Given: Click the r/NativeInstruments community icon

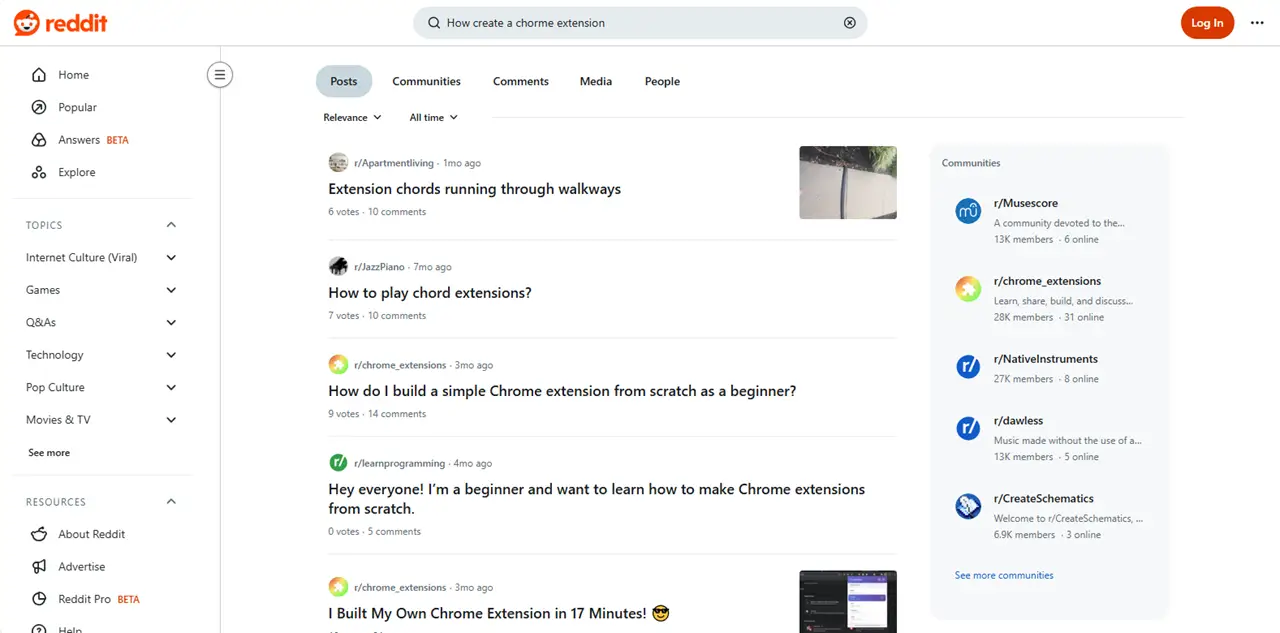Looking at the screenshot, I should (968, 367).
